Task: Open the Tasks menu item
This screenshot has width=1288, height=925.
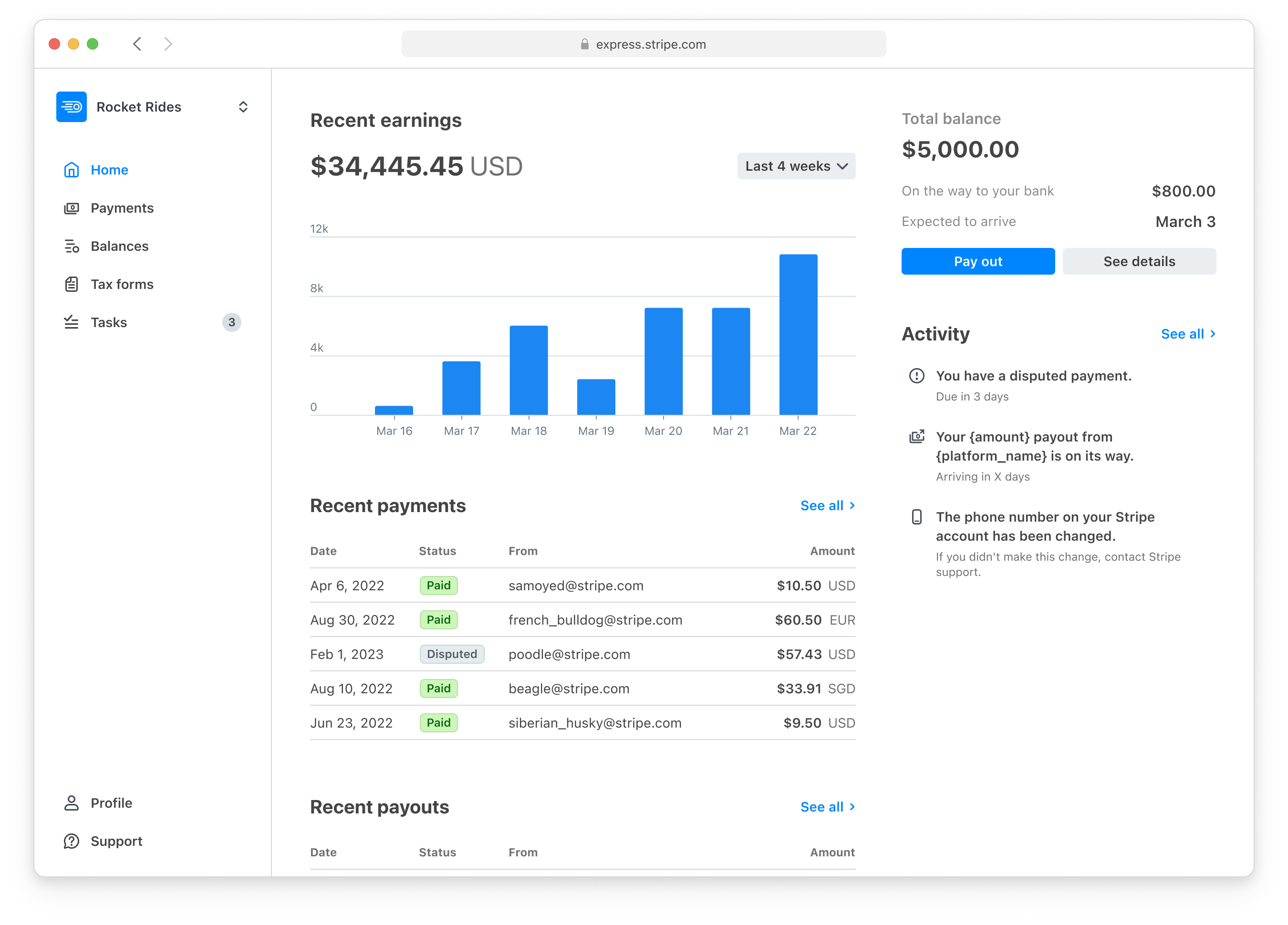Action: (x=109, y=322)
